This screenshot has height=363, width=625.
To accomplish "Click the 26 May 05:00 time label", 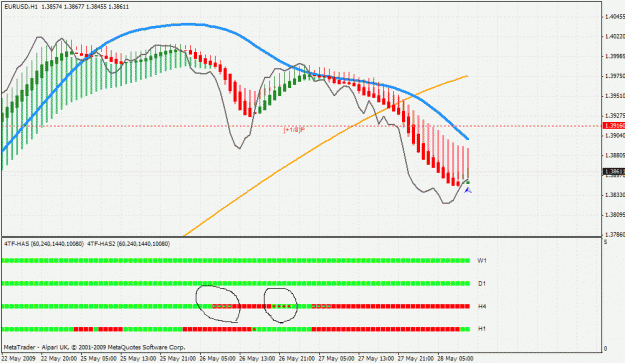I will [217, 358].
